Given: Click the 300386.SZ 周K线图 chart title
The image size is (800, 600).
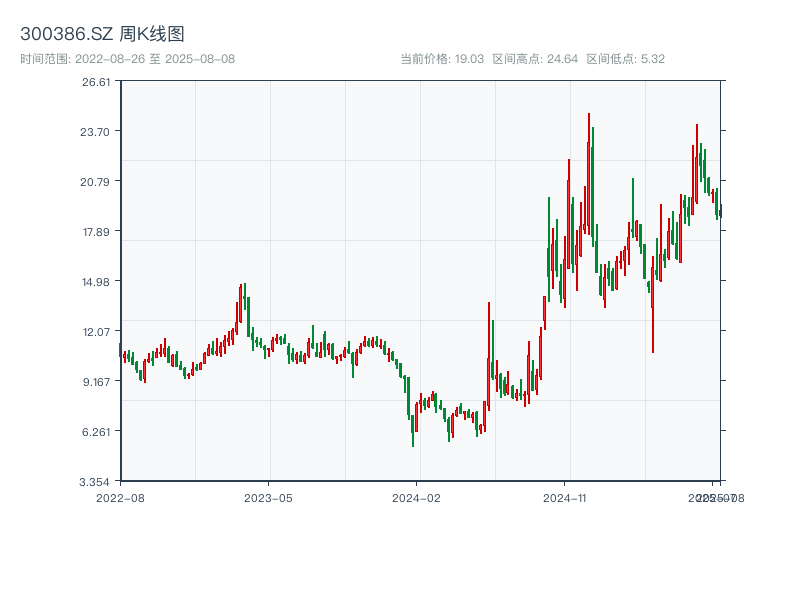Looking at the screenshot, I should pos(102,35).
